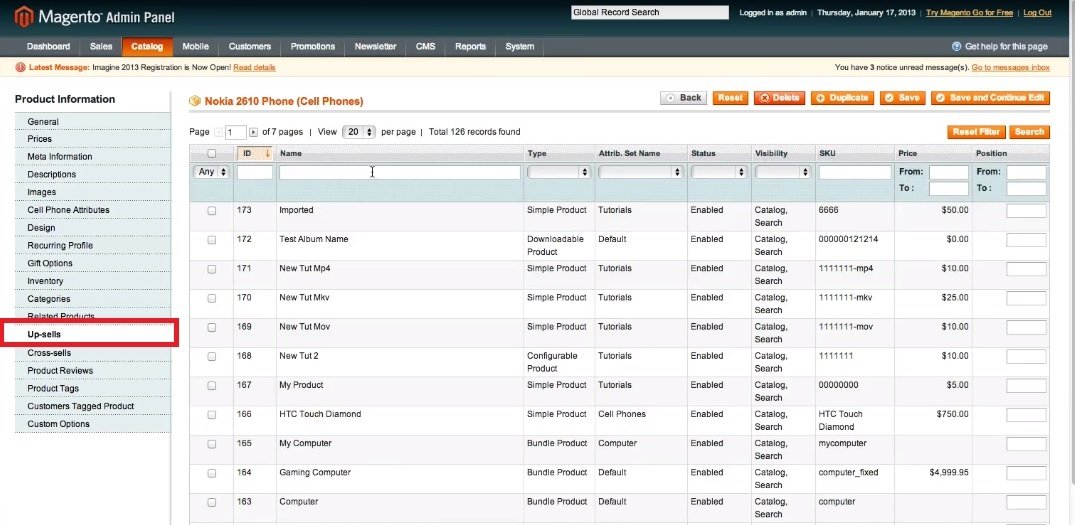Tick checkbox for Test Album Name row
The width and height of the screenshot is (1075, 525).
tap(211, 240)
